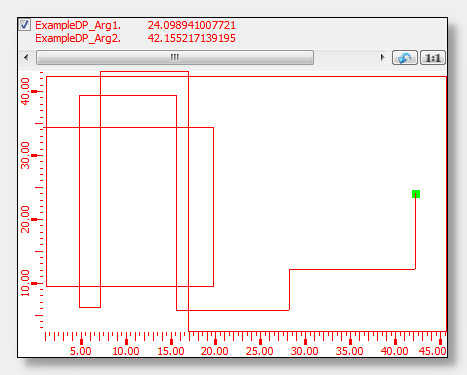Image resolution: width=467 pixels, height=375 pixels.
Task: Click the 20.00 label on horizontal axis
Action: click(x=215, y=351)
